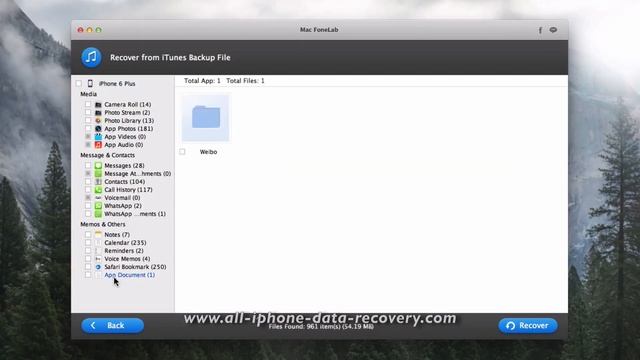Select Photo Library (13) category
Screen dimensions: 640x360
129,120
